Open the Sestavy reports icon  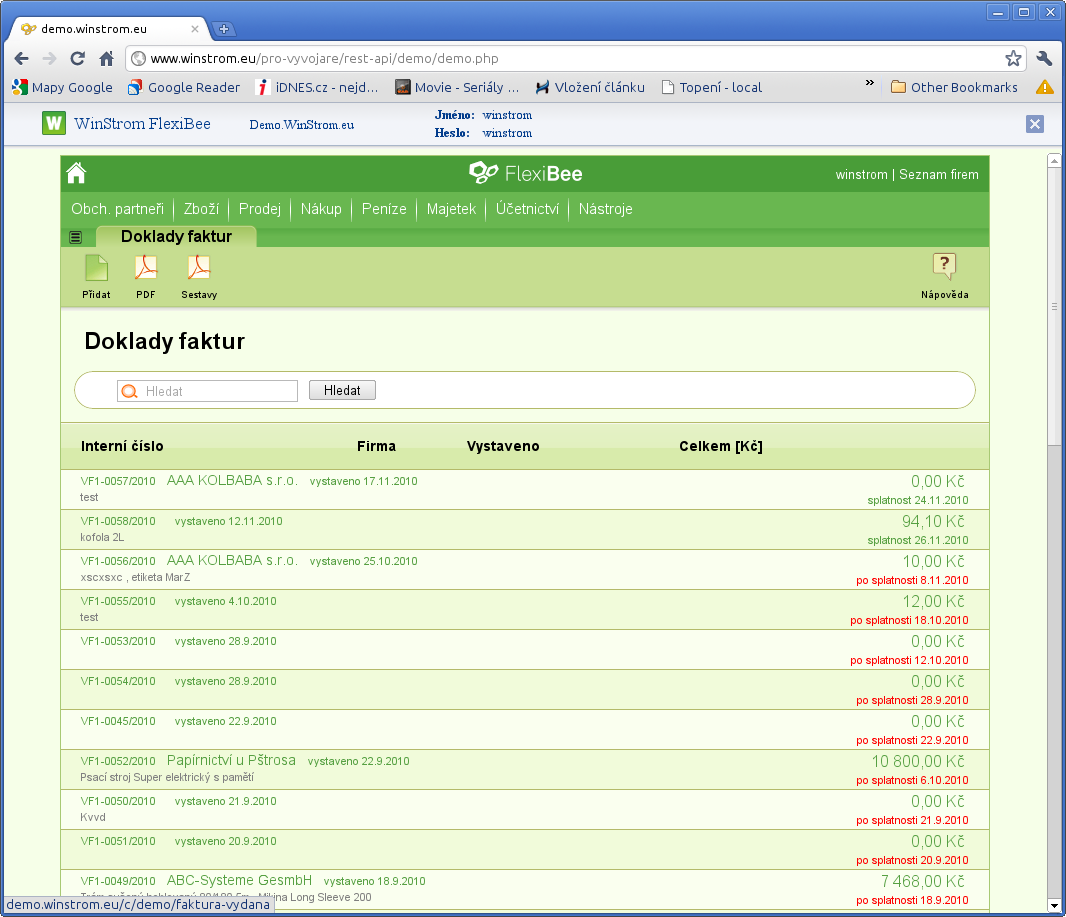(x=199, y=270)
